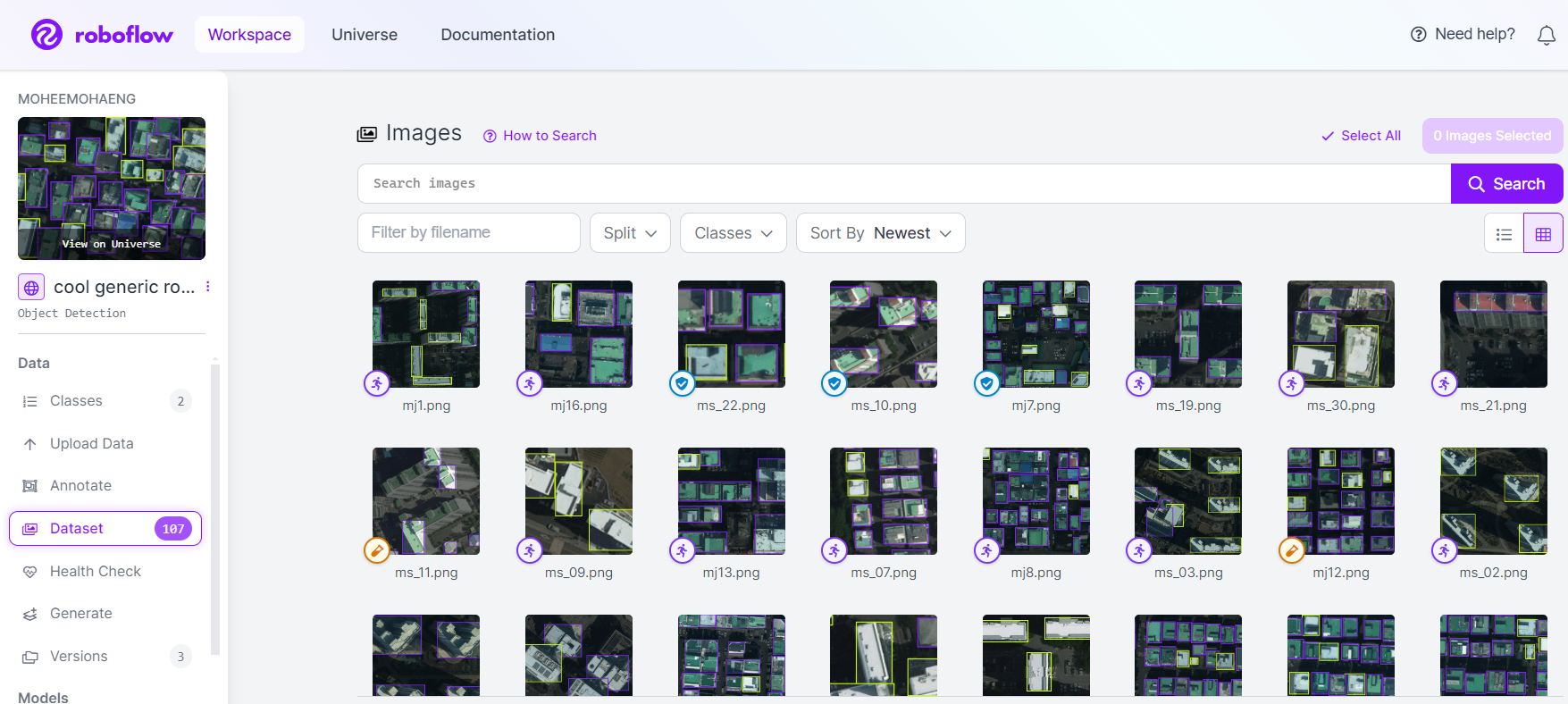Click the ms_10.png filename
The image size is (1568, 704).
[884, 406]
